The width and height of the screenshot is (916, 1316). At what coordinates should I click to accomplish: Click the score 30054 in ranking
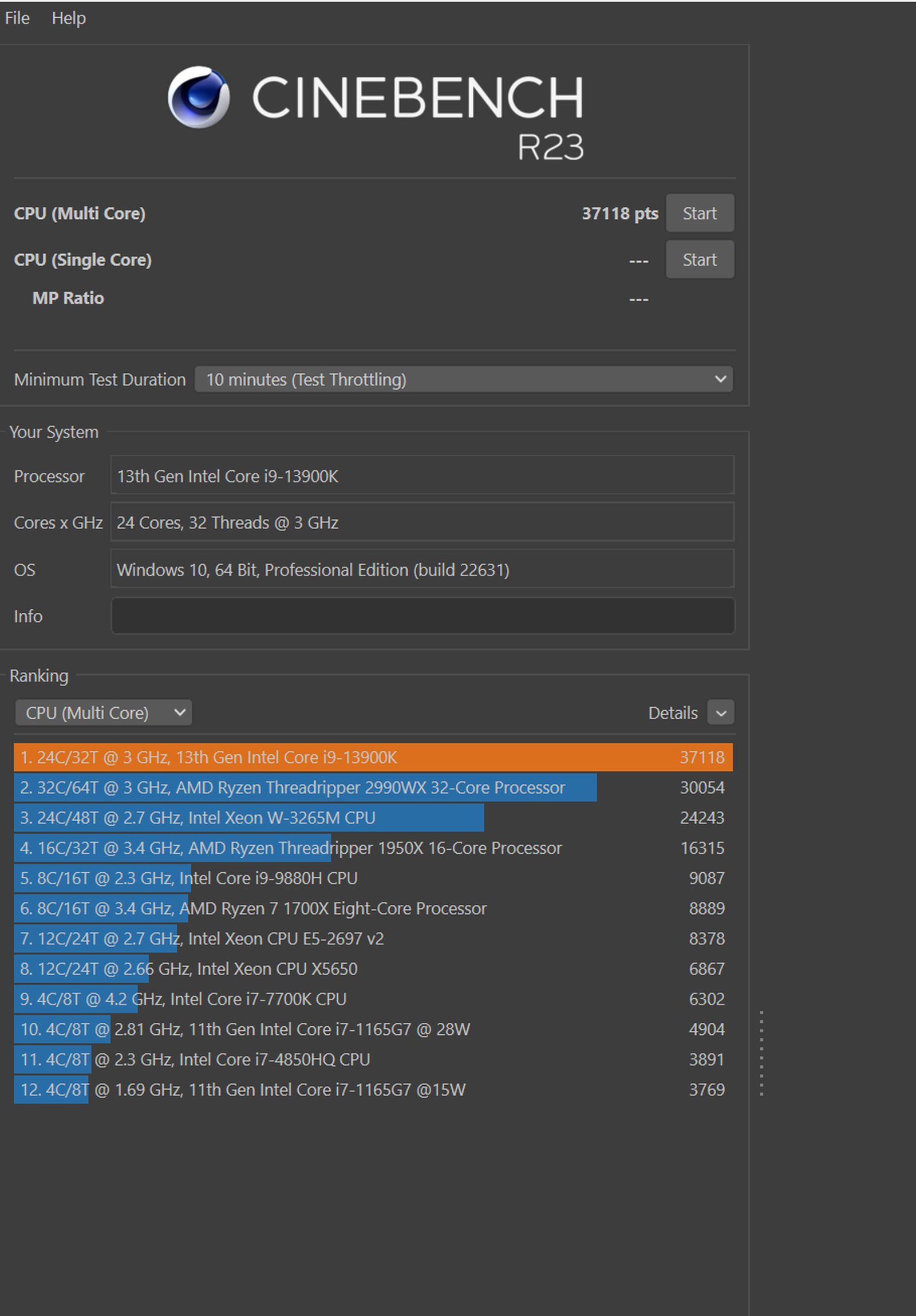point(702,787)
